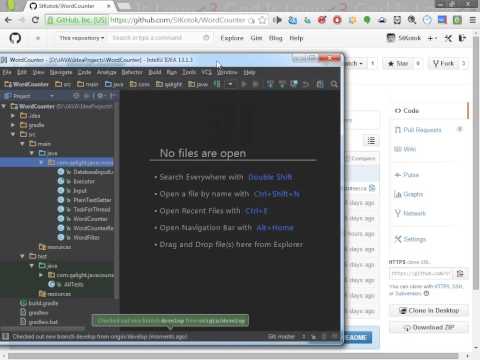
Task: Click the Git: master branch widget in status bar
Action: click(x=281, y=337)
